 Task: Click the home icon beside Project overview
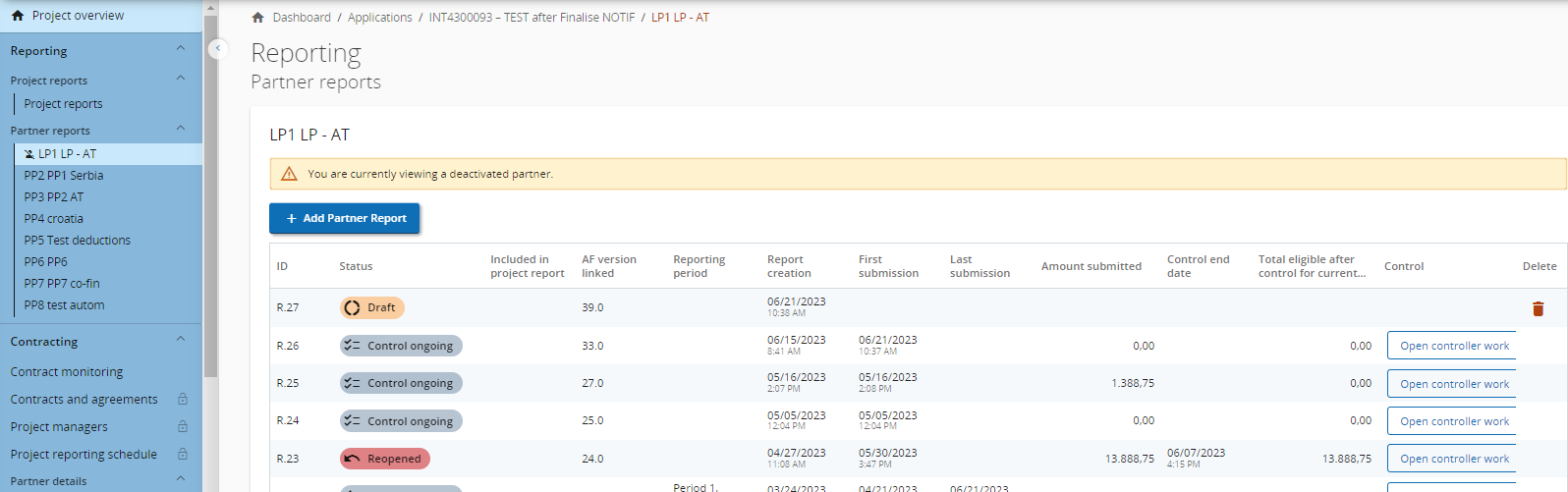coord(18,16)
